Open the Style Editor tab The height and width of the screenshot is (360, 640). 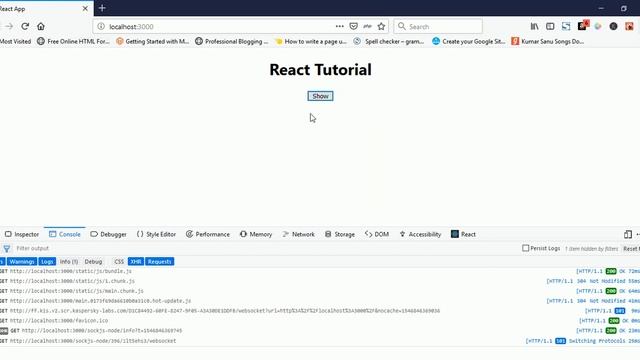point(156,234)
